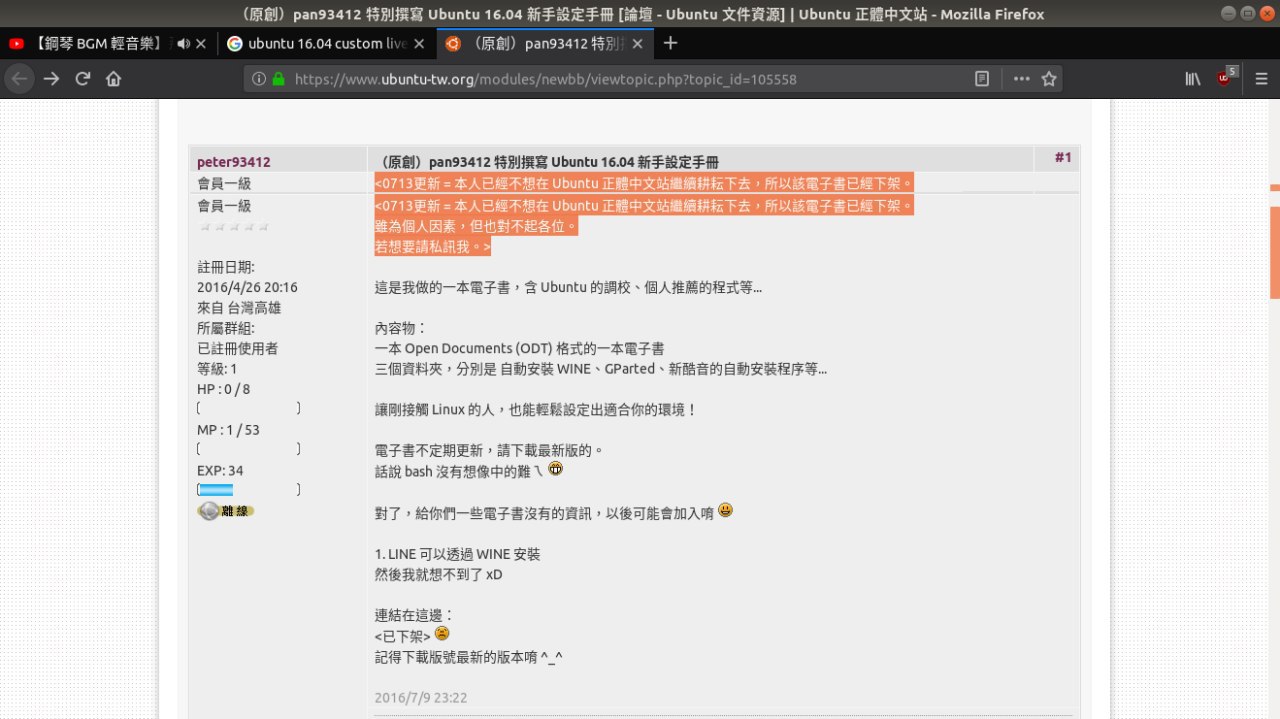Select the pan93412 特別撰寫 tab
This screenshot has width=1280, height=719.
coord(545,44)
